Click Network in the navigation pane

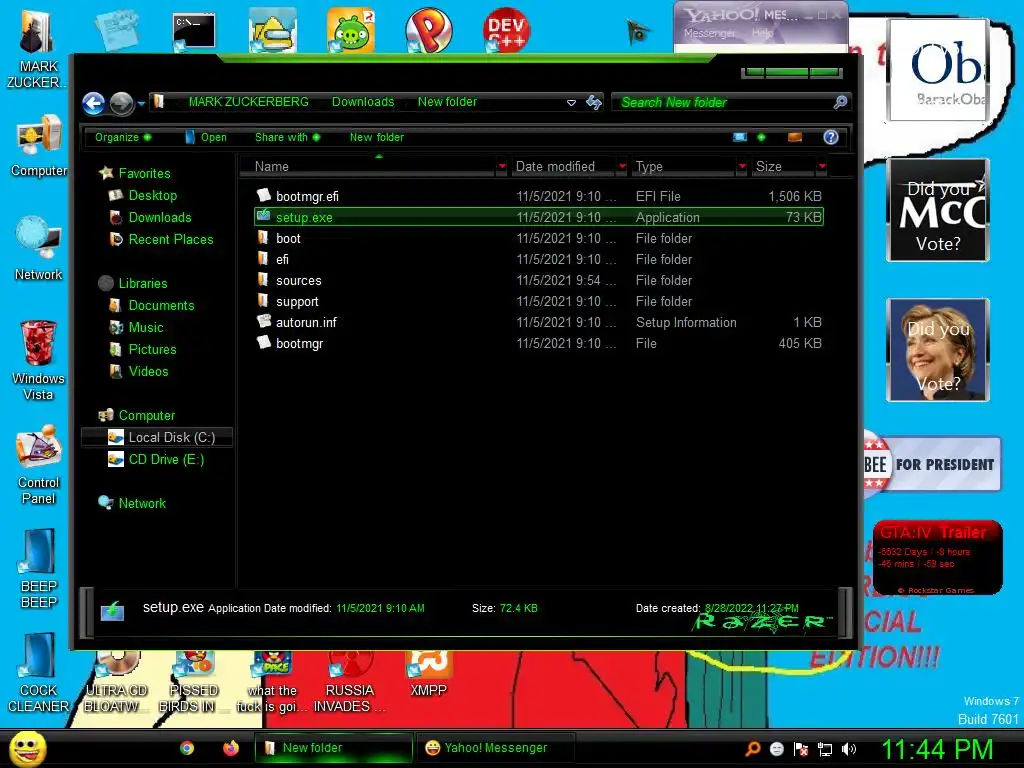[x=142, y=504]
